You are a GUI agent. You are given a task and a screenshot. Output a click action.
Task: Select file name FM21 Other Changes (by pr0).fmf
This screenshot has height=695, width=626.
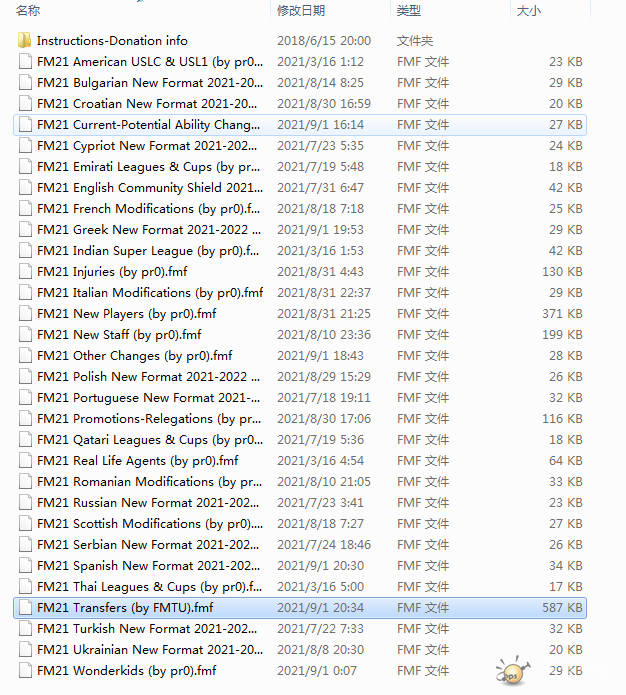click(135, 356)
